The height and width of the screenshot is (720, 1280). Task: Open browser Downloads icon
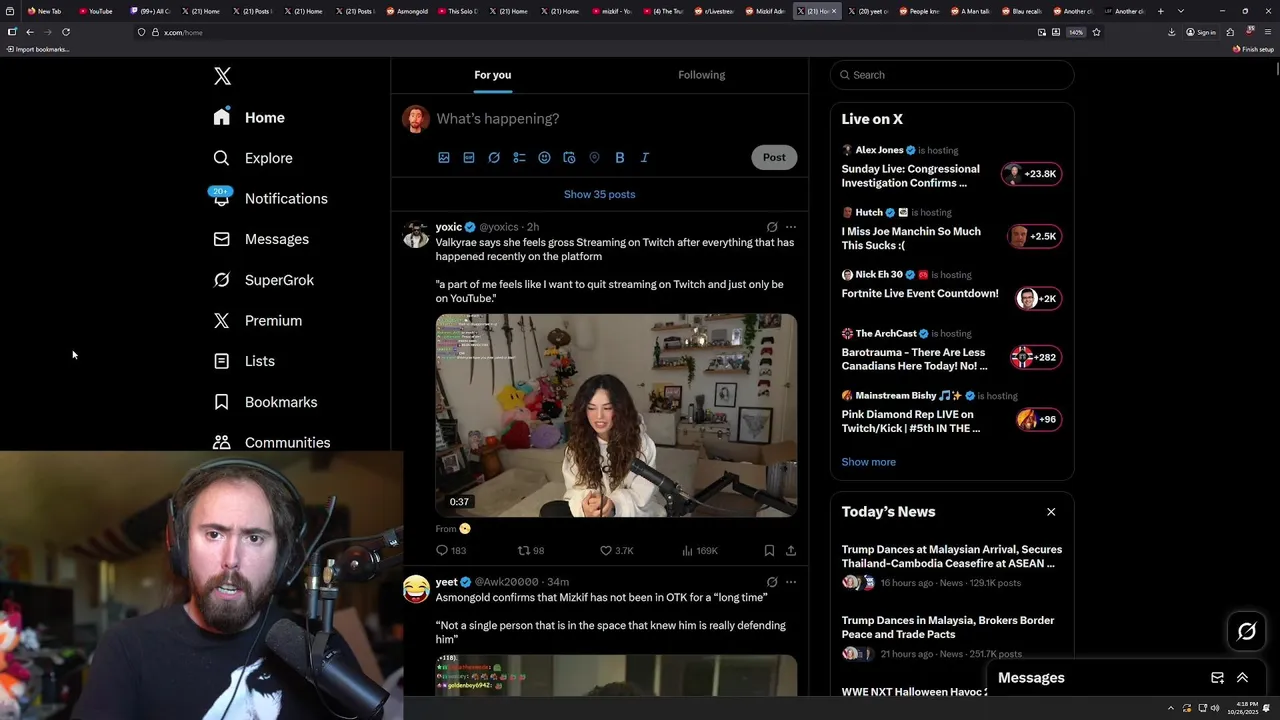pyautogui.click(x=1171, y=32)
